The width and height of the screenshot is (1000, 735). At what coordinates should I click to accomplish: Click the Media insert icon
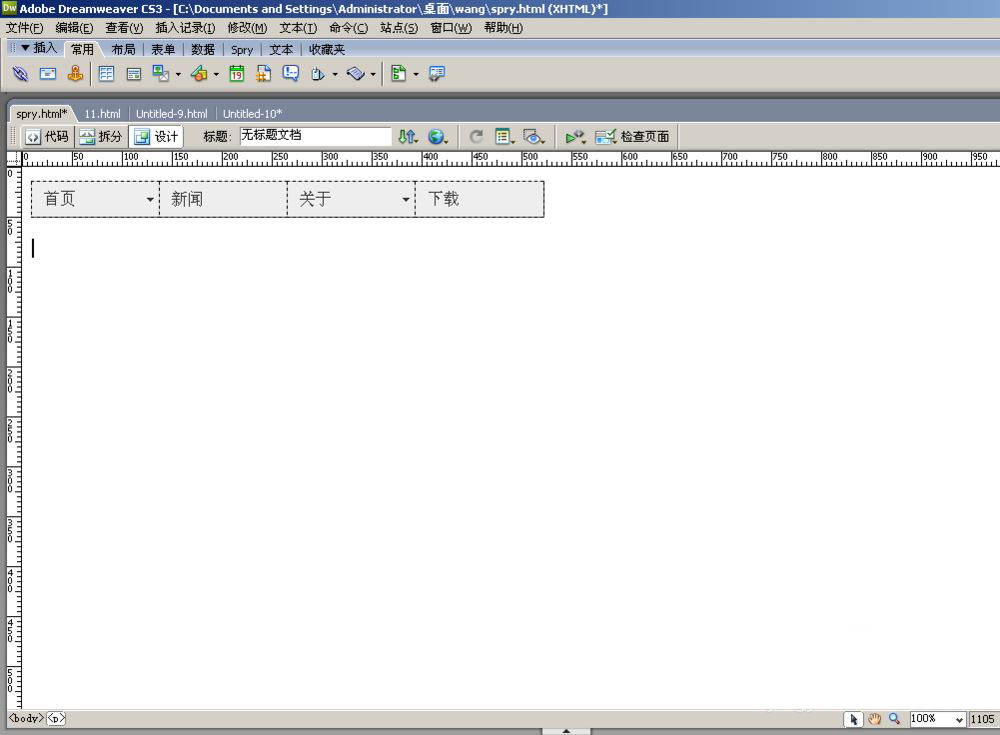199,74
